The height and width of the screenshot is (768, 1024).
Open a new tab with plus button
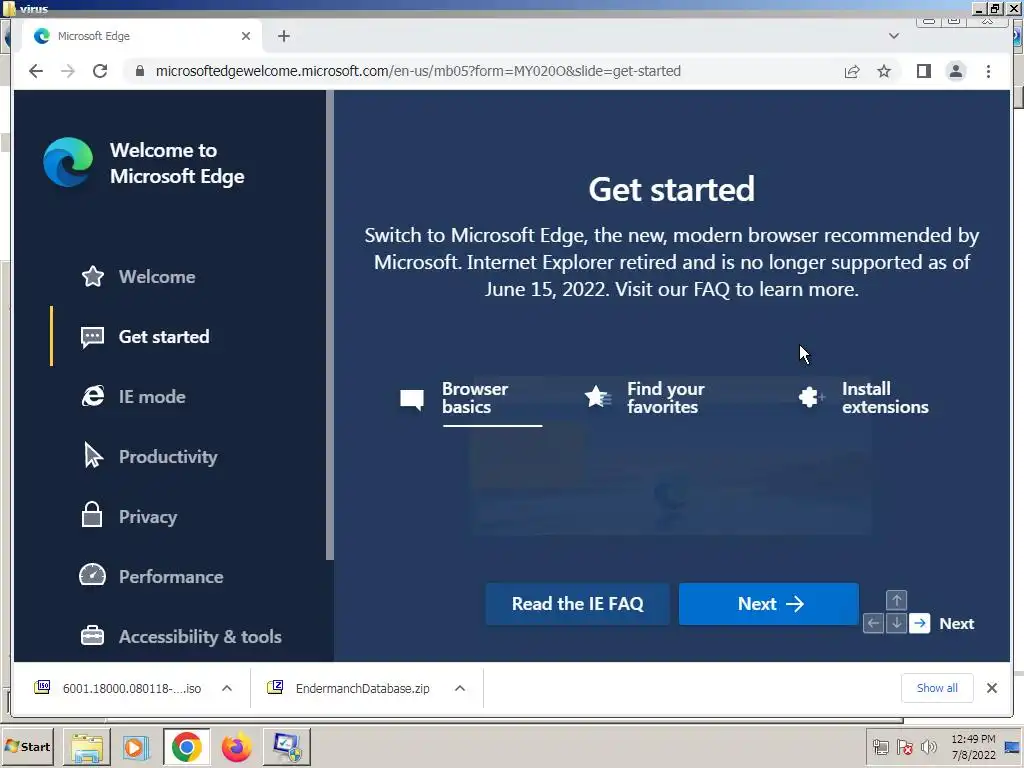(283, 36)
